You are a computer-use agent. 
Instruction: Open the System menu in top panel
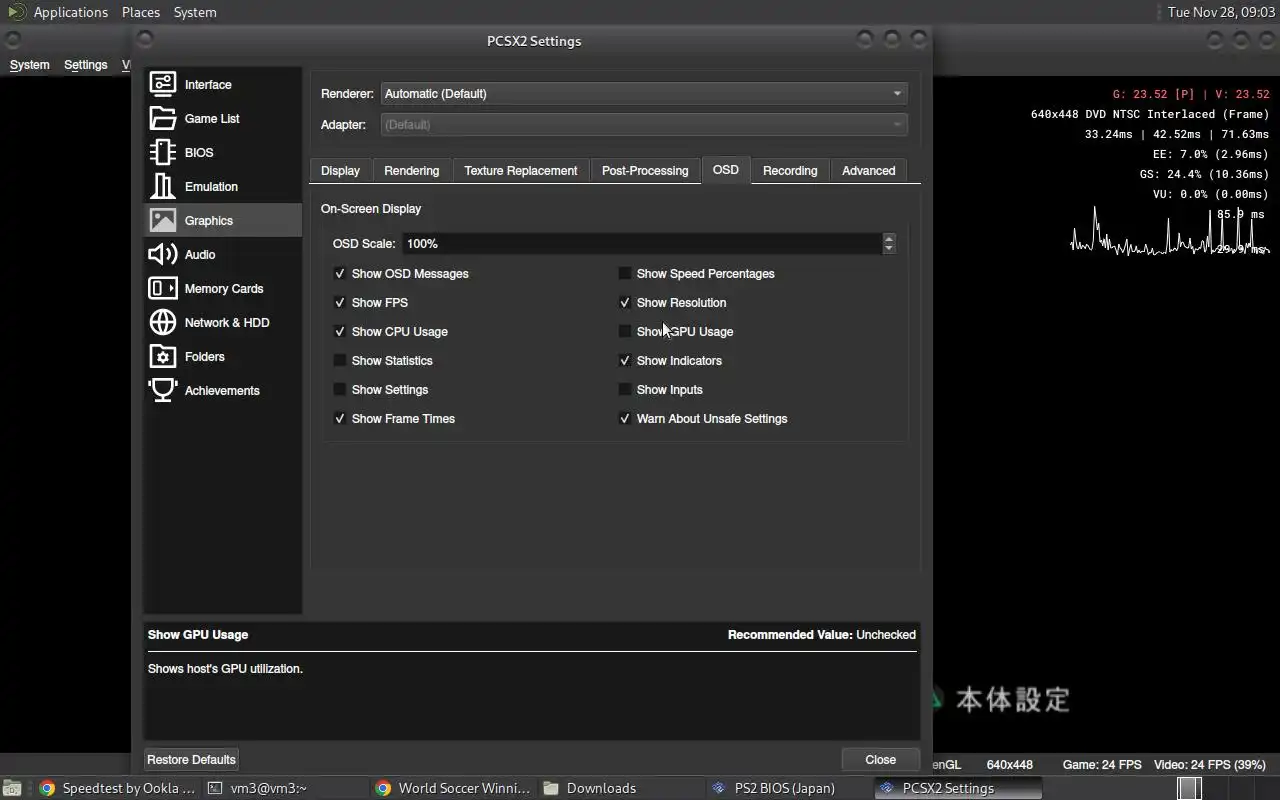[195, 12]
